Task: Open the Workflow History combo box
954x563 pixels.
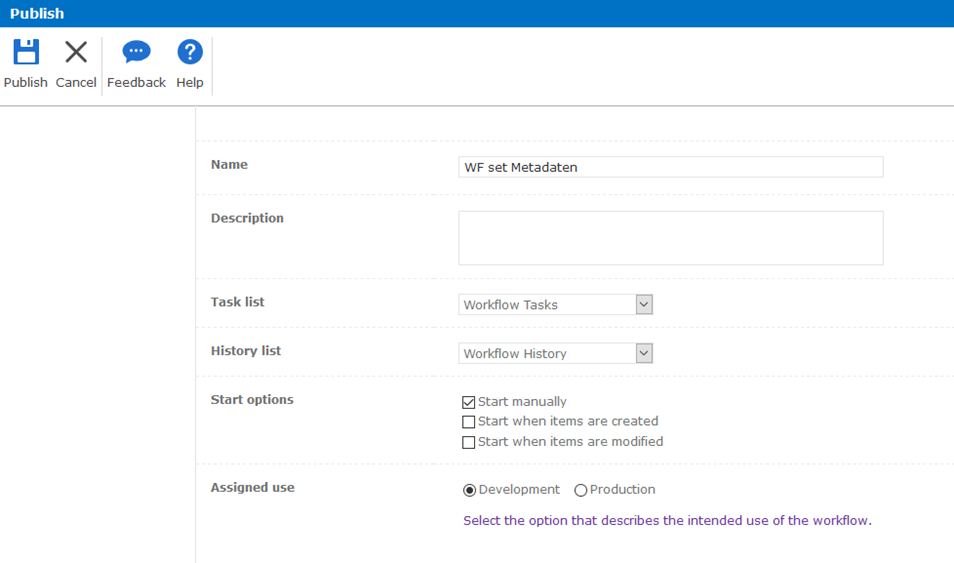Action: click(555, 353)
